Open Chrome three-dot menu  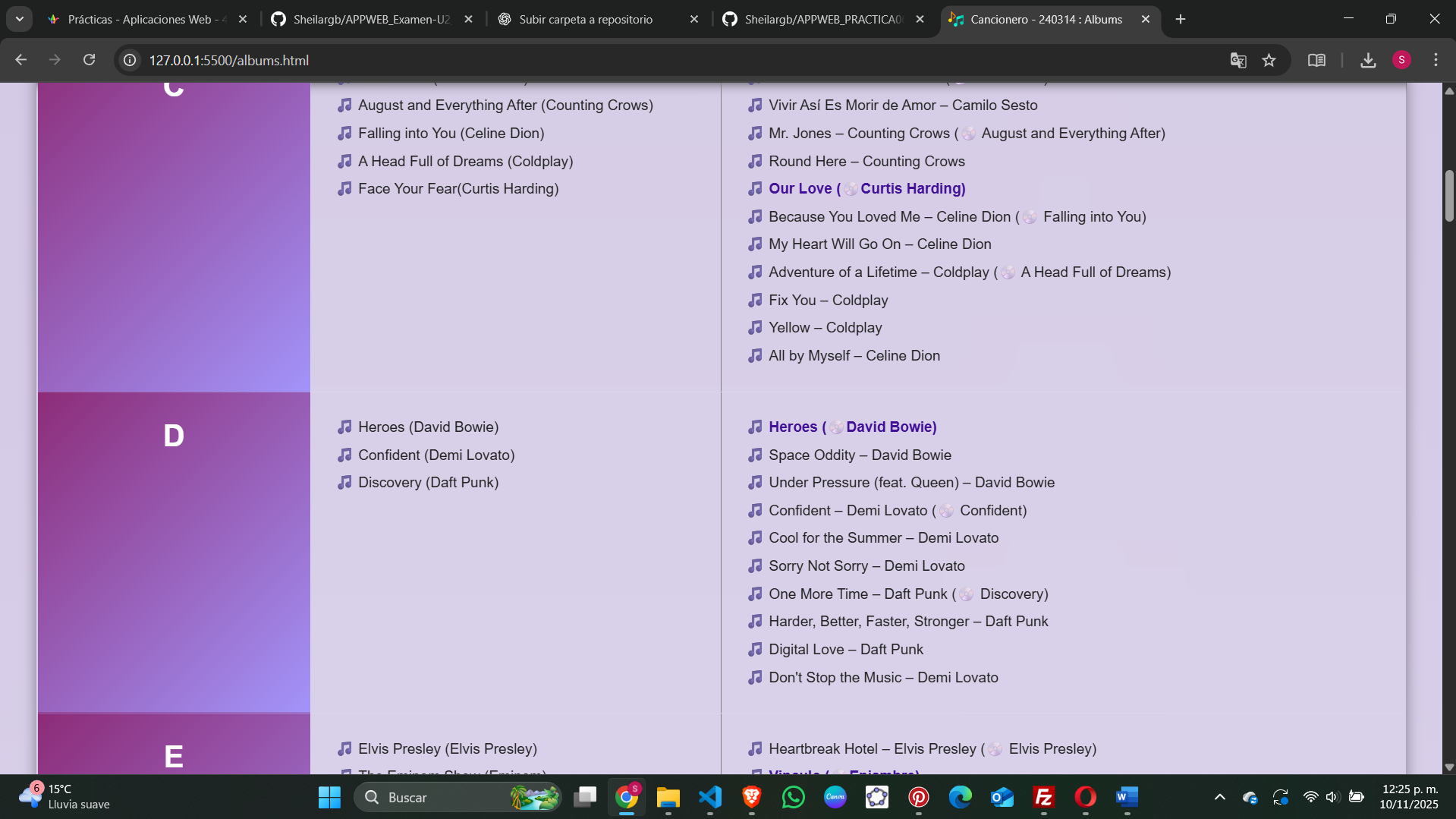[1436, 60]
